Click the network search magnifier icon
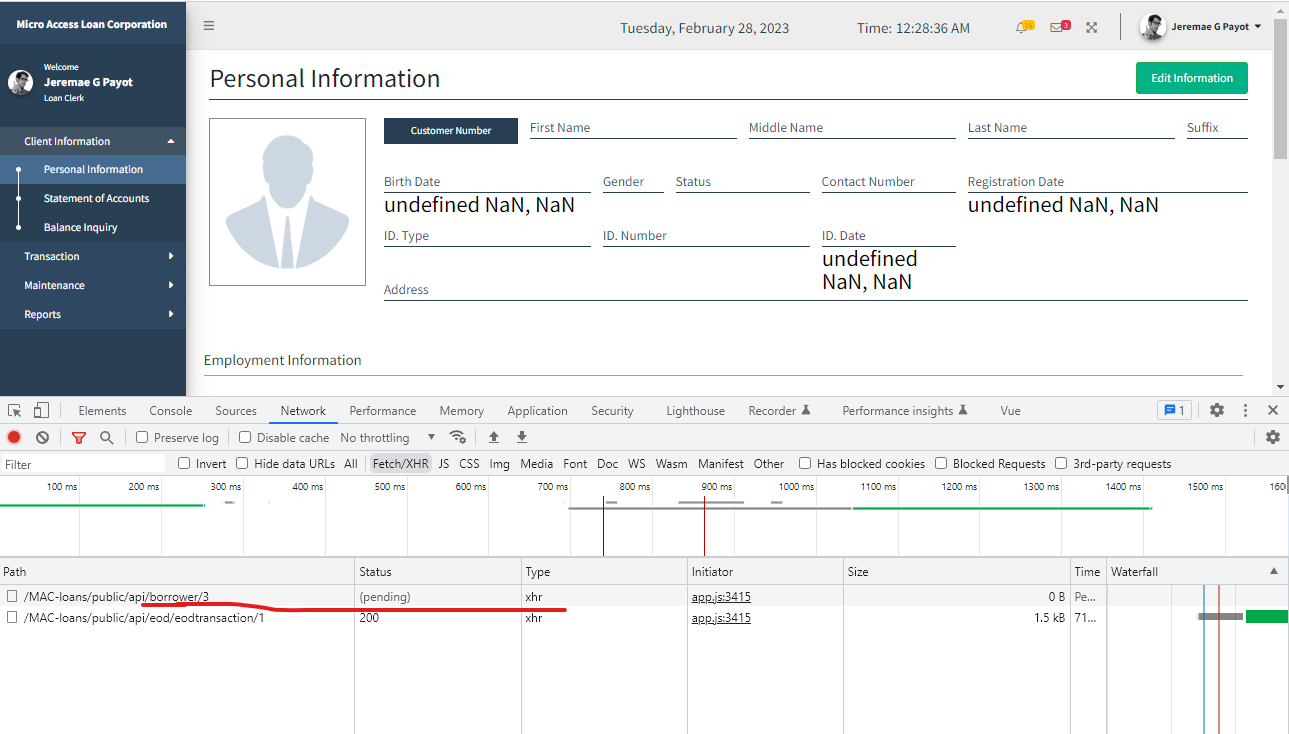1289x734 pixels. pos(104,437)
